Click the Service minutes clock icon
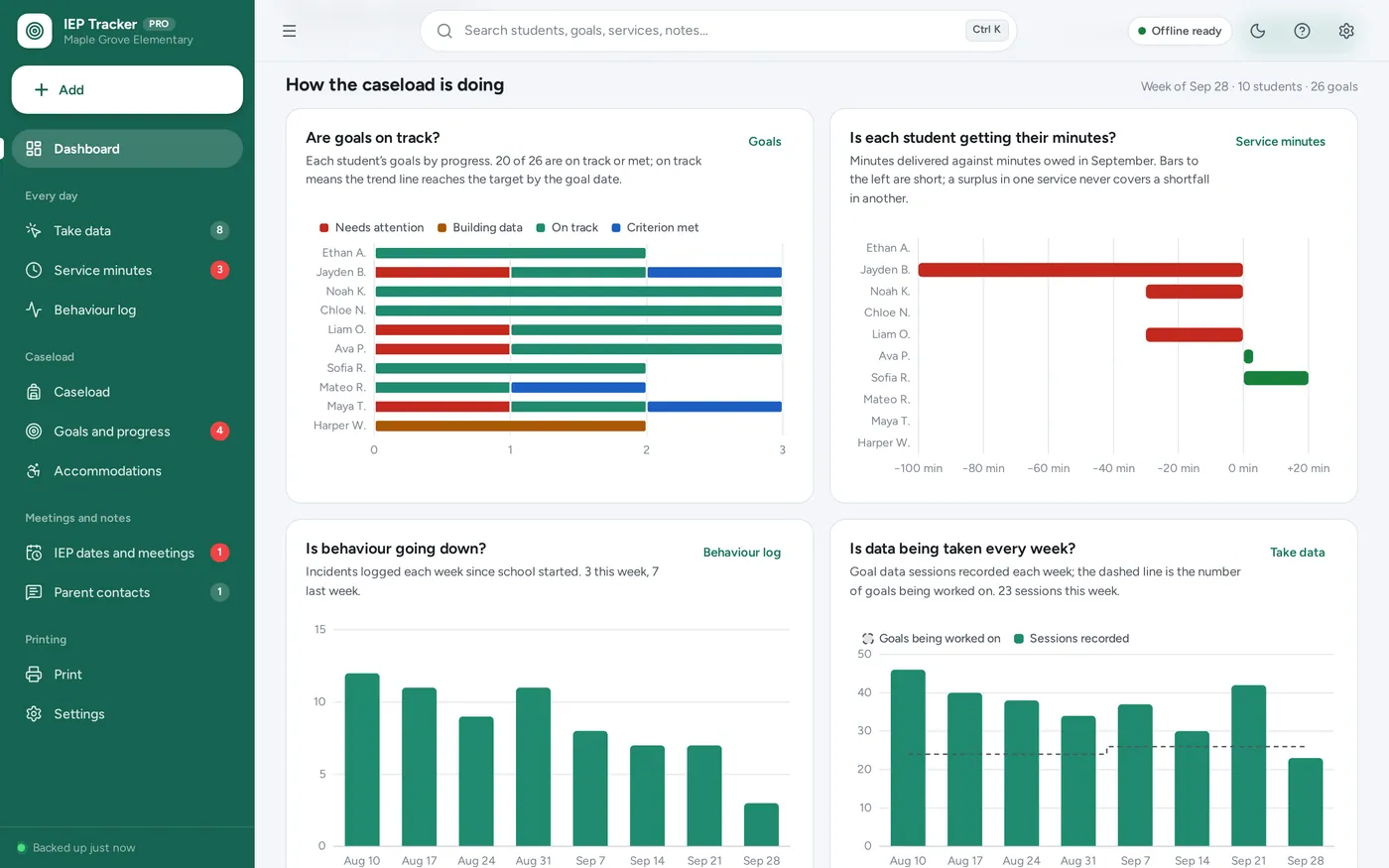 (x=34, y=270)
